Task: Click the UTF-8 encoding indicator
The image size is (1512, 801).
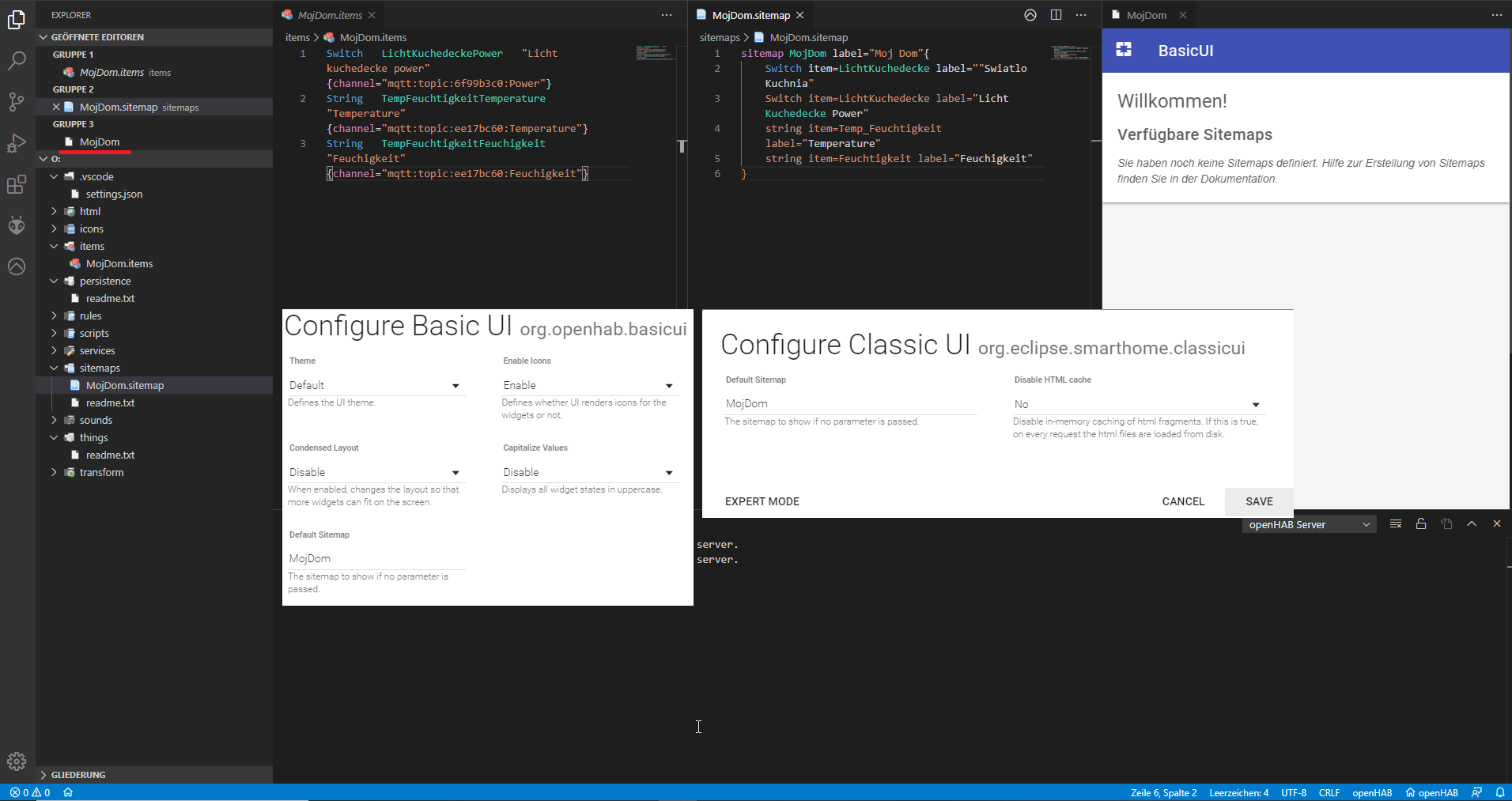Action: [x=1294, y=792]
